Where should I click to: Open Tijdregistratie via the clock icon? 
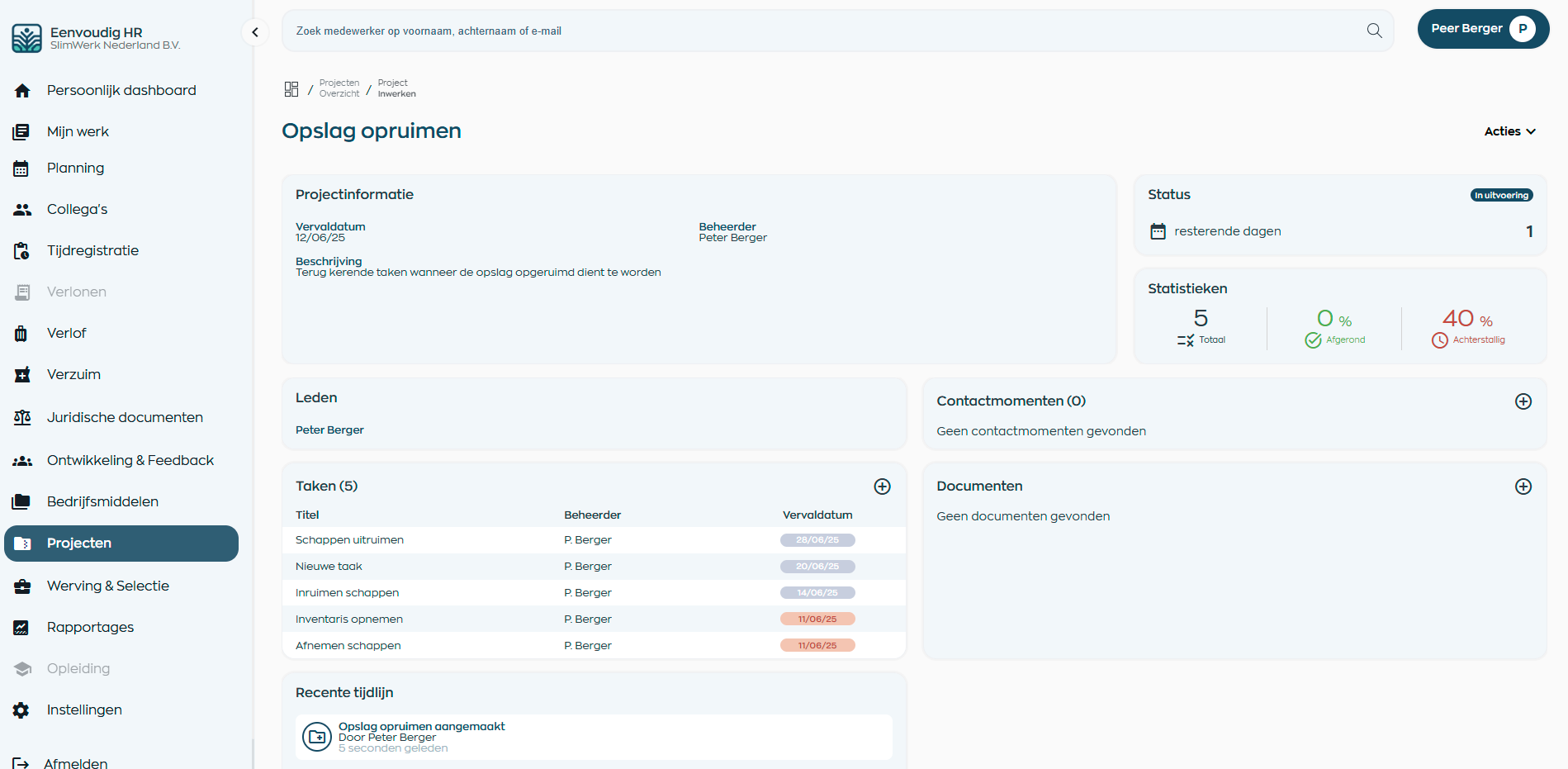(21, 250)
